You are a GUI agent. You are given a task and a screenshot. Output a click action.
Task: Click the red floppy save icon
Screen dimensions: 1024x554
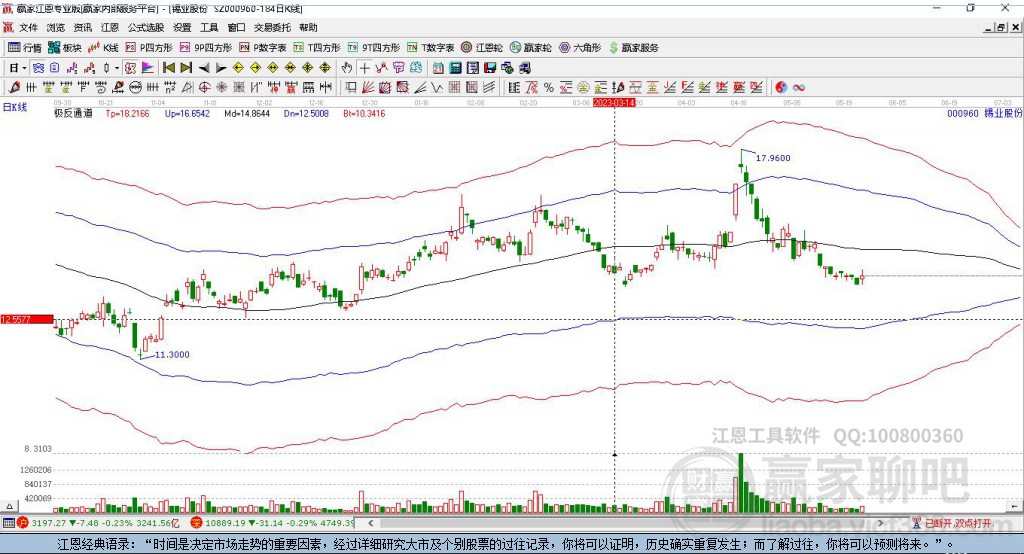click(490, 68)
